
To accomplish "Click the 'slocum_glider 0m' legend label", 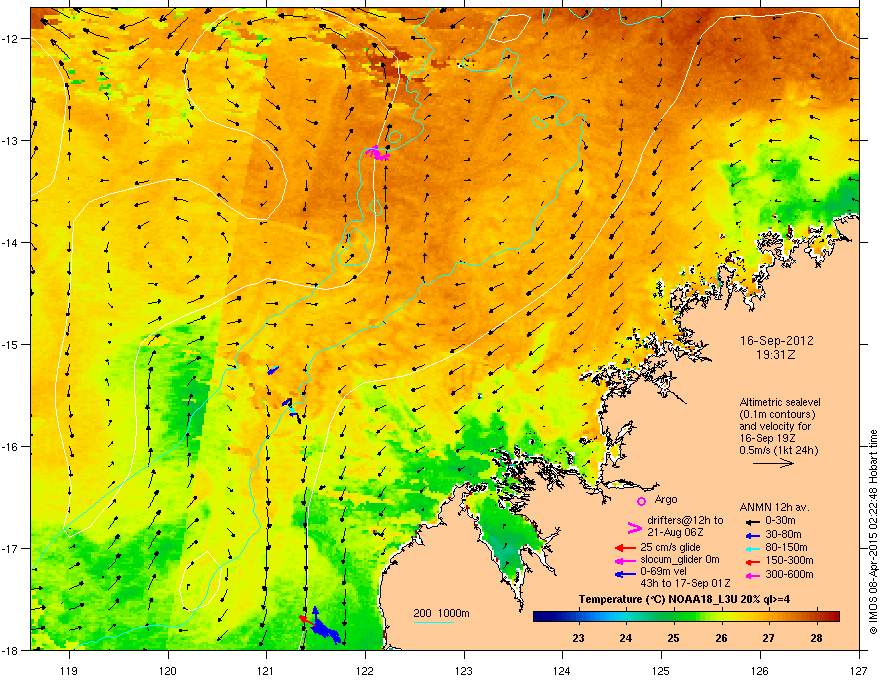I will click(x=680, y=560).
